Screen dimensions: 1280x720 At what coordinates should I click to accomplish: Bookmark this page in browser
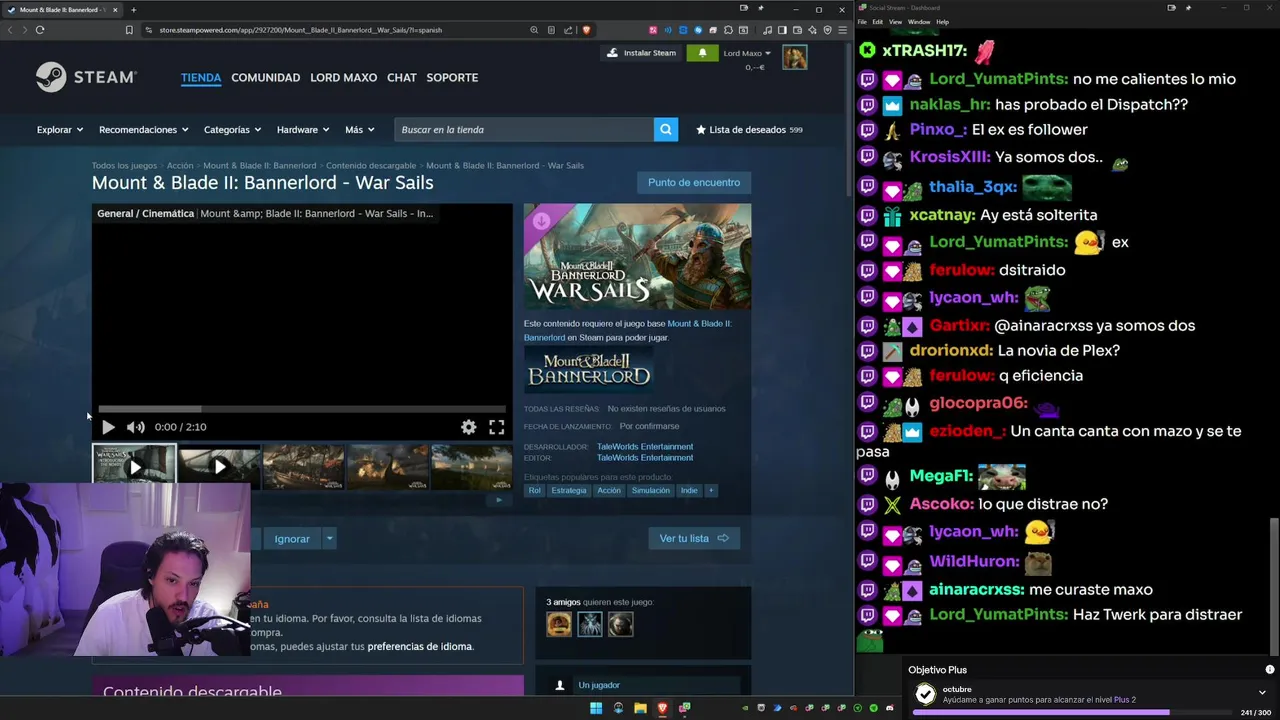click(x=129, y=30)
